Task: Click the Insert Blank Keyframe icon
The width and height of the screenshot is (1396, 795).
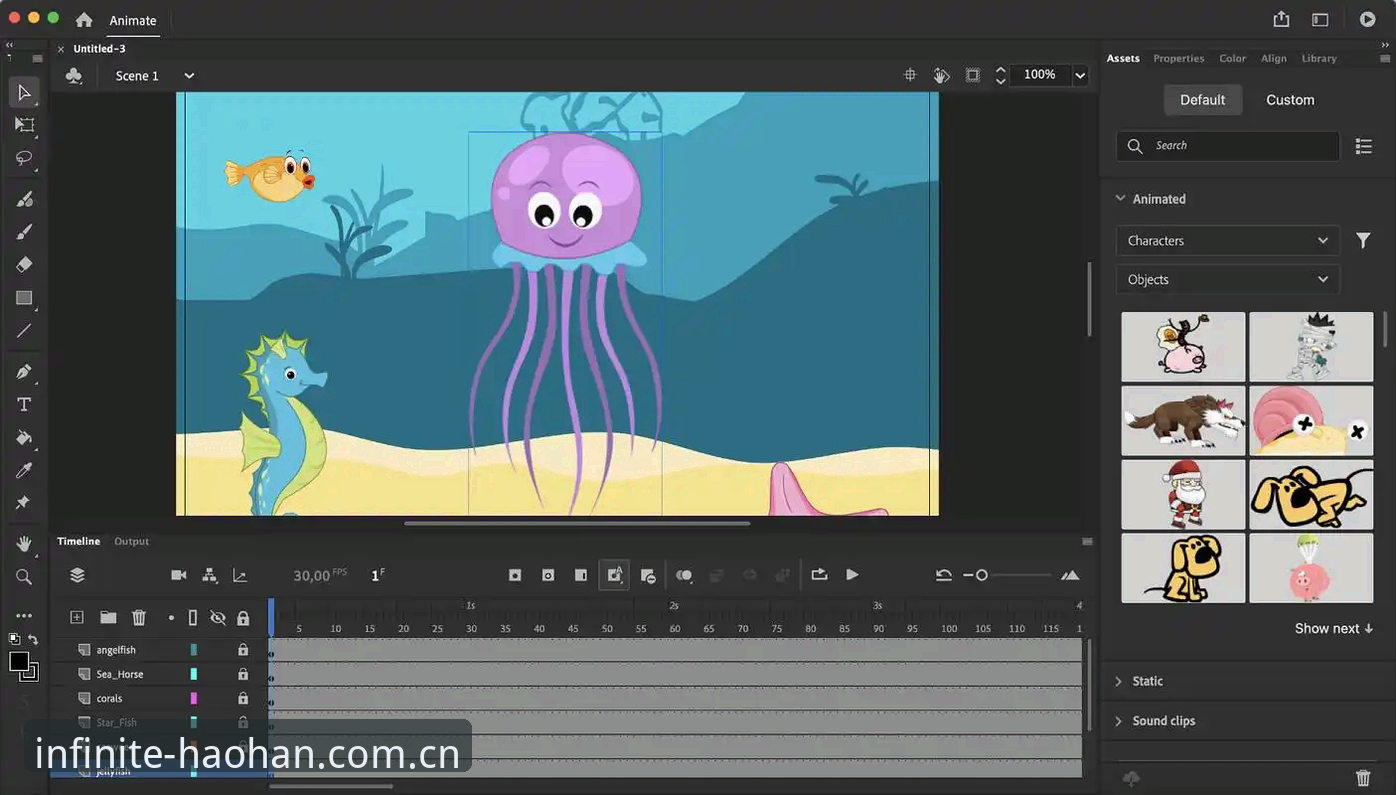Action: [x=548, y=575]
